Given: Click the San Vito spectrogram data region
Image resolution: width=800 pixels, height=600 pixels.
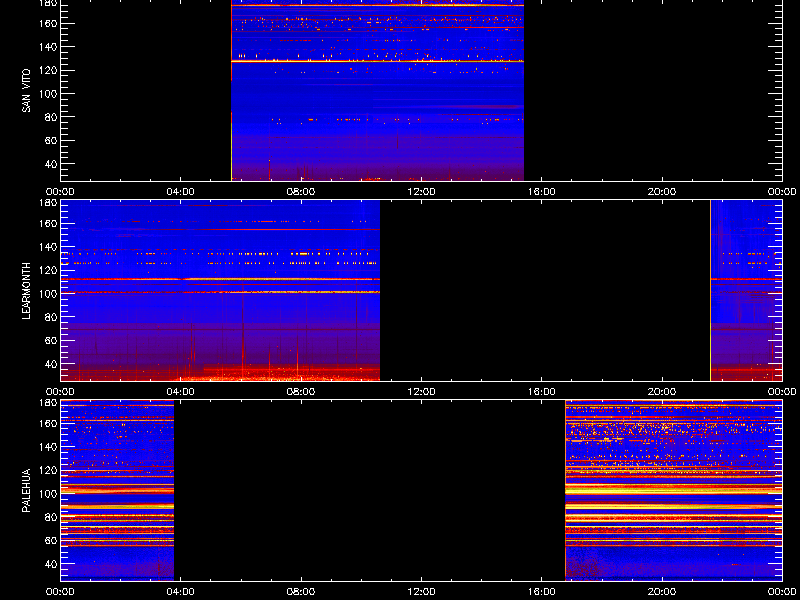Looking at the screenshot, I should (378, 90).
